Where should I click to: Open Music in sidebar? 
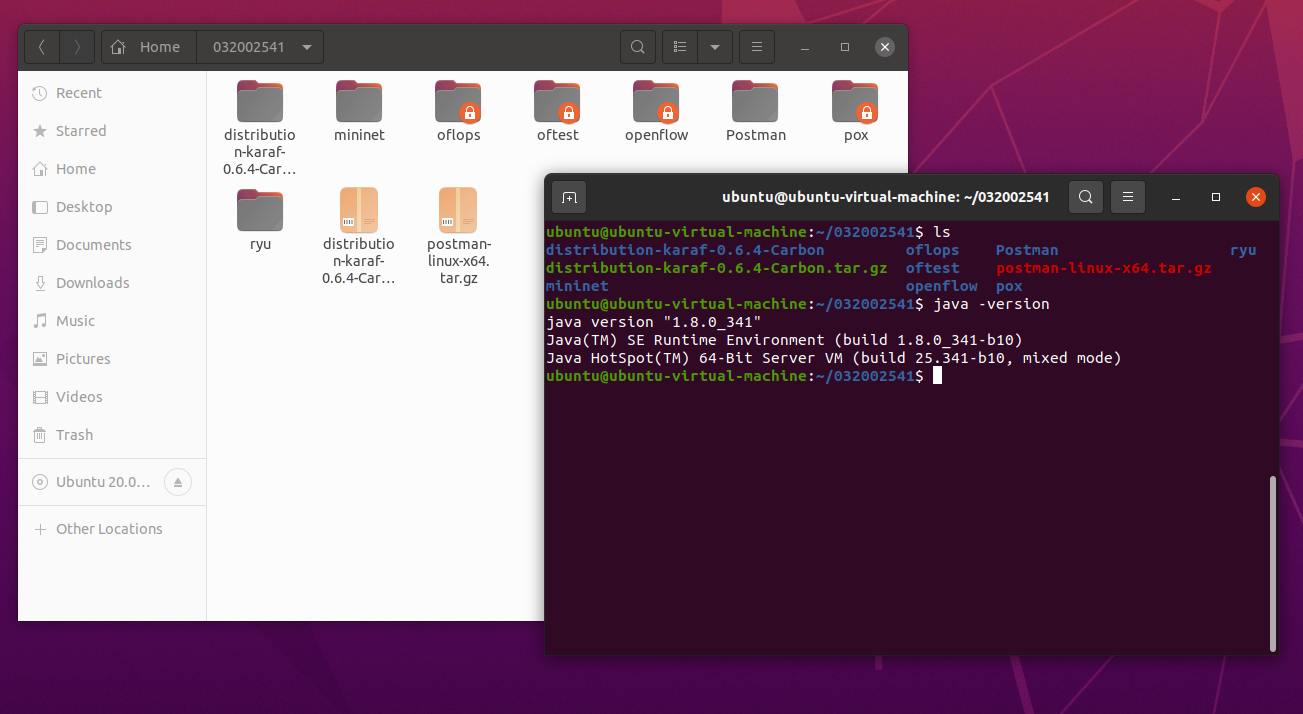112,321
